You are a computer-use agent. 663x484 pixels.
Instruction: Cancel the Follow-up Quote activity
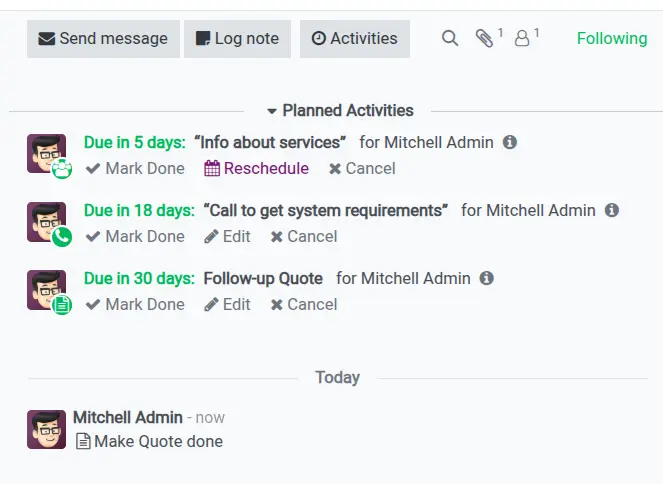pyautogui.click(x=304, y=304)
